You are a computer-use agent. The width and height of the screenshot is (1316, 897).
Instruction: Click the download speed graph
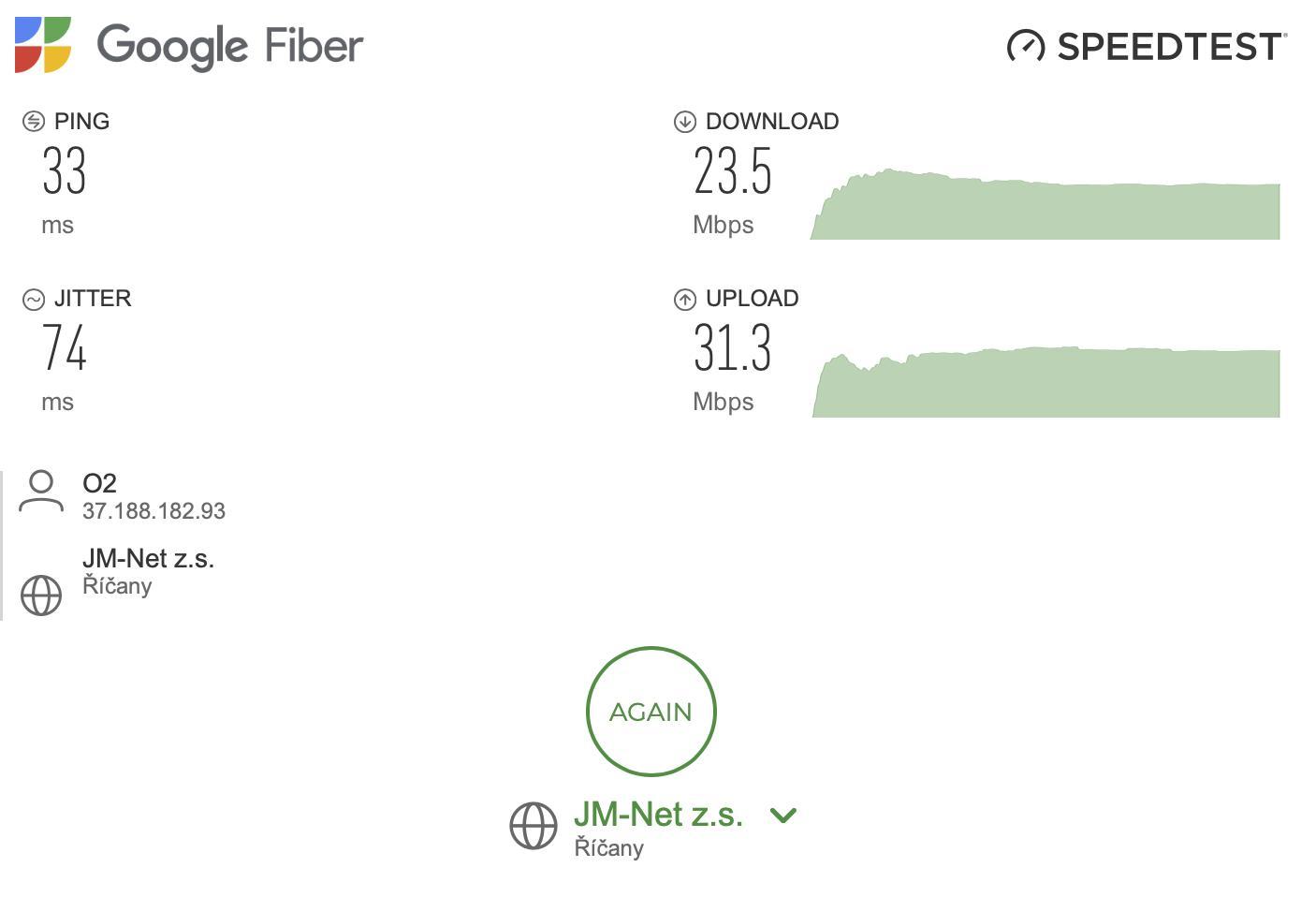pyautogui.click(x=1045, y=208)
